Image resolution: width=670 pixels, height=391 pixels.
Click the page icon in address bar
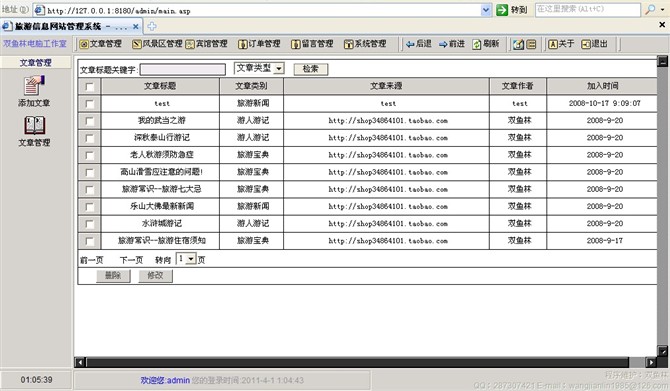click(x=39, y=10)
